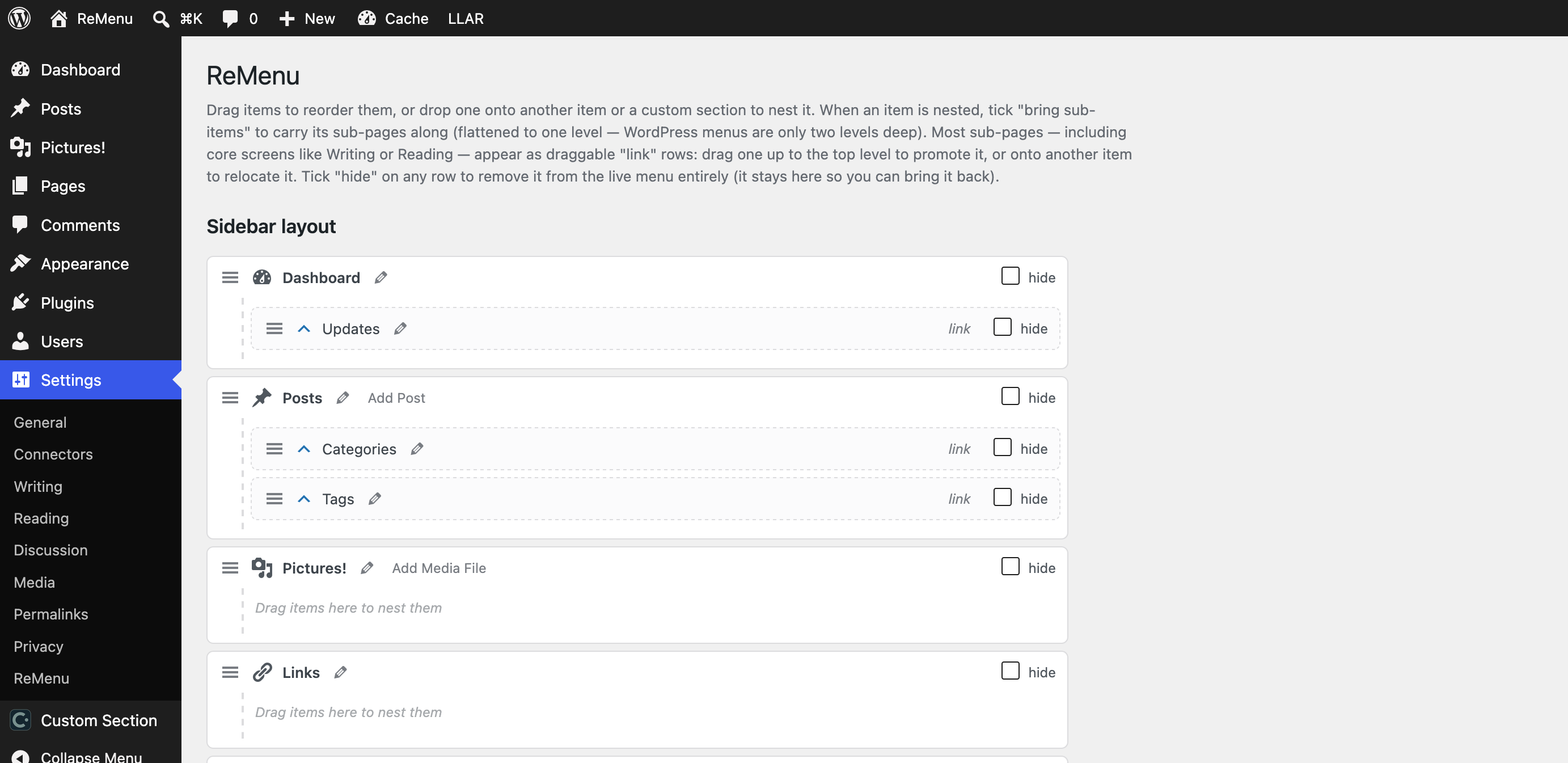
Task: Click the pencil icon beside Tags
Action: tap(375, 499)
